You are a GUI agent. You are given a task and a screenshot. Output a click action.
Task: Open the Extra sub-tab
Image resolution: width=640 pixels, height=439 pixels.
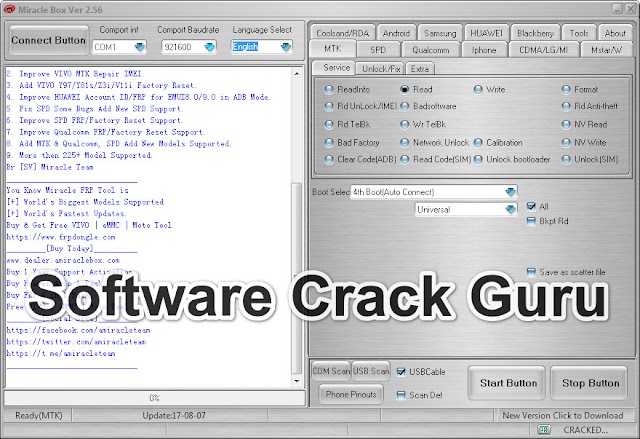pos(420,69)
